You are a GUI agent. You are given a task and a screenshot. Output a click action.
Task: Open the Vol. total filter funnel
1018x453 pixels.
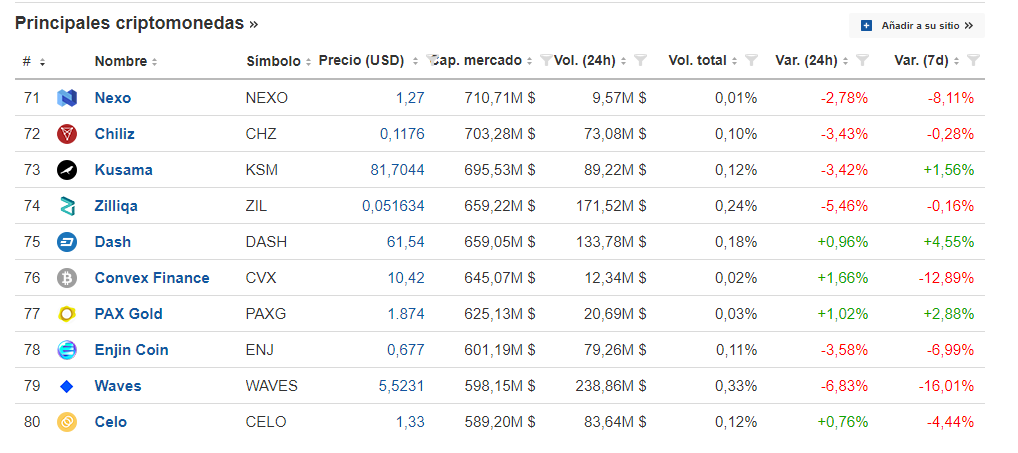pyautogui.click(x=751, y=60)
